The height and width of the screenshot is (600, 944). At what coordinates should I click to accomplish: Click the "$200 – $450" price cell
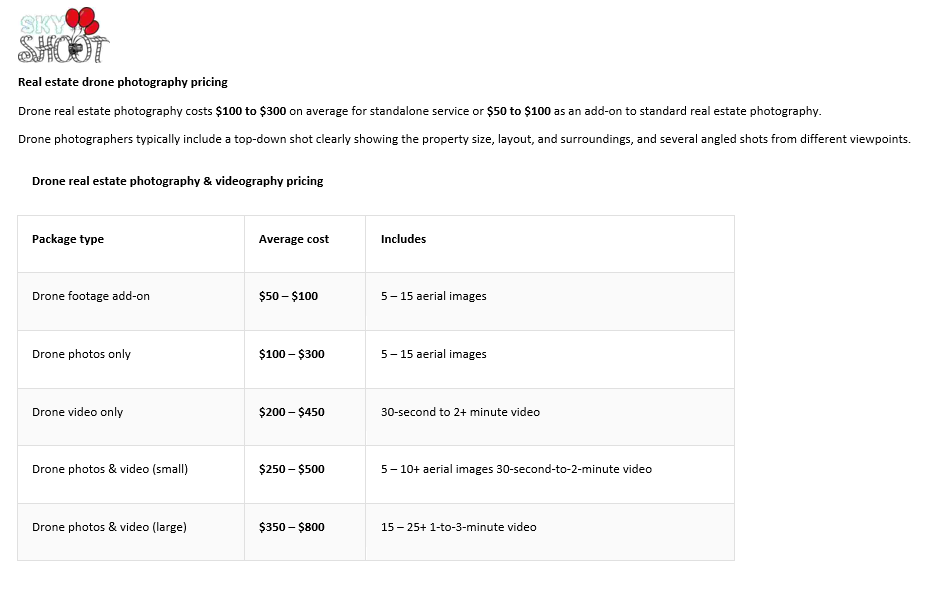291,412
